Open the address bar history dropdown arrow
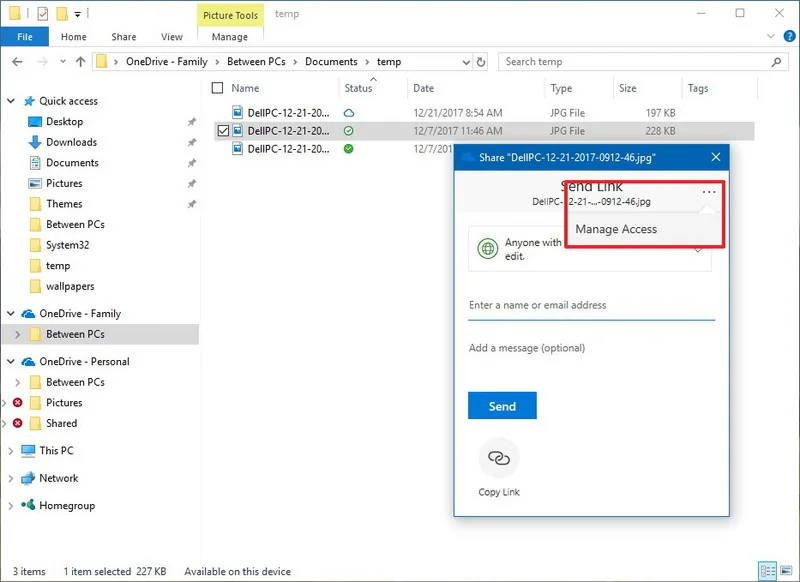Image resolution: width=800 pixels, height=582 pixels. 466,62
